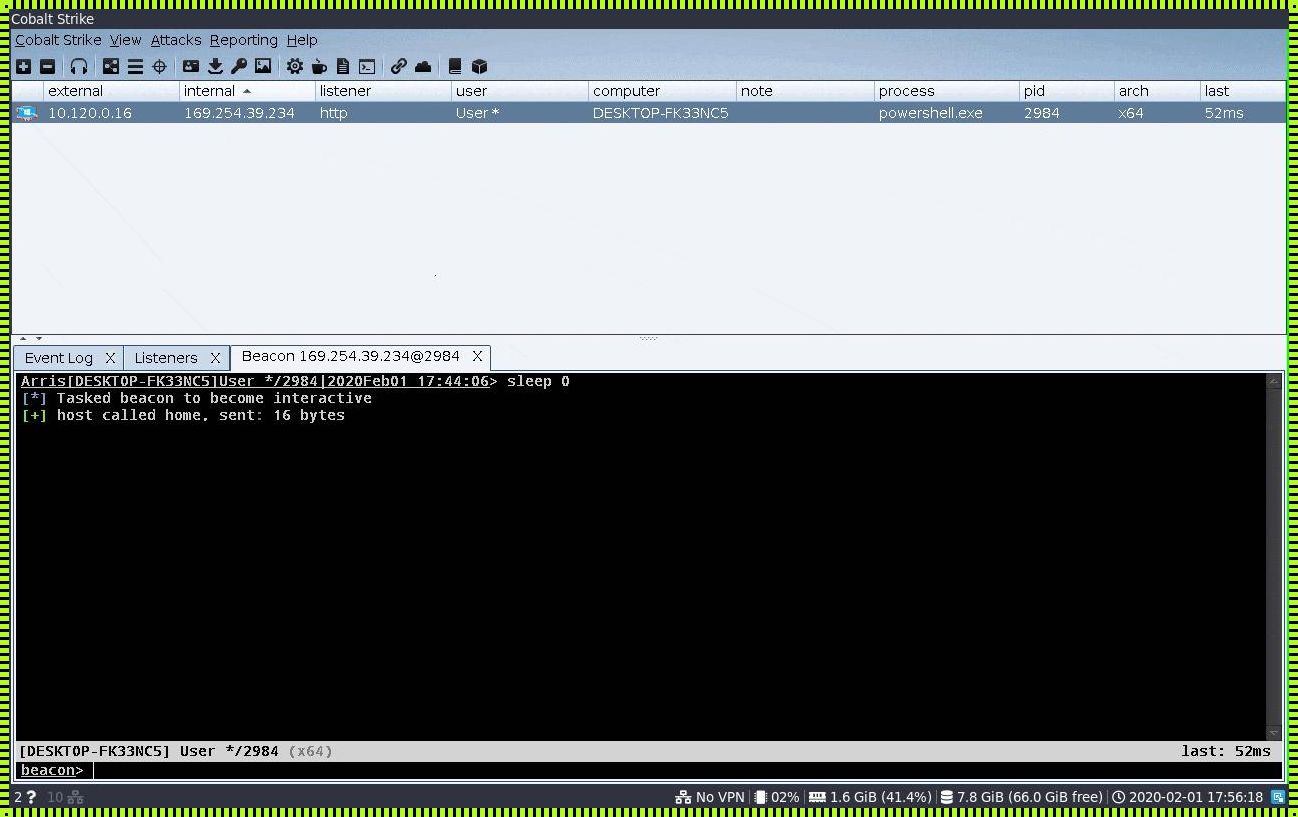Sort sessions by pid column
This screenshot has height=817, width=1298.
pos(1067,91)
